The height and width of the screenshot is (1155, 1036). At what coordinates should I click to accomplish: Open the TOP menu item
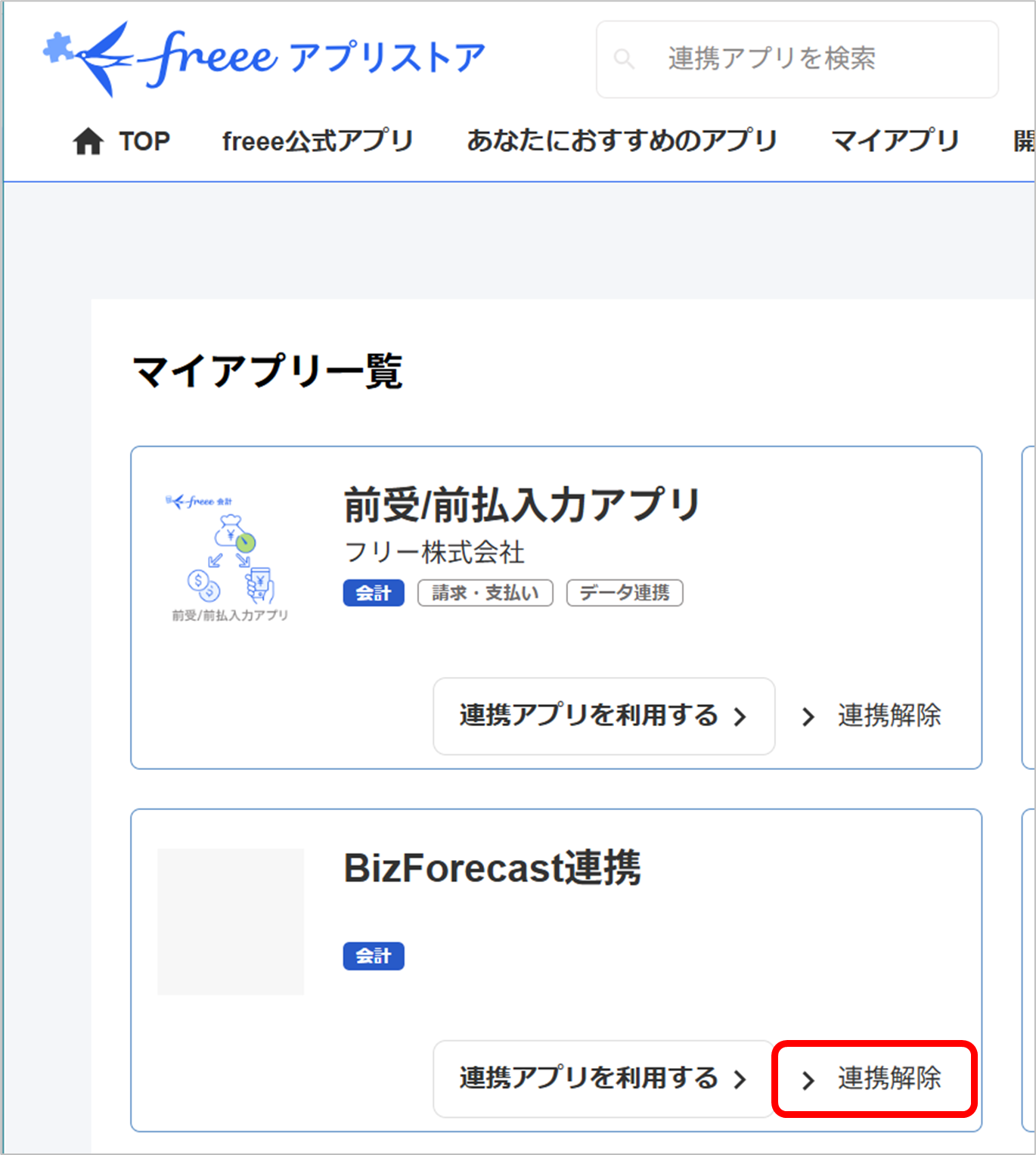tap(121, 141)
